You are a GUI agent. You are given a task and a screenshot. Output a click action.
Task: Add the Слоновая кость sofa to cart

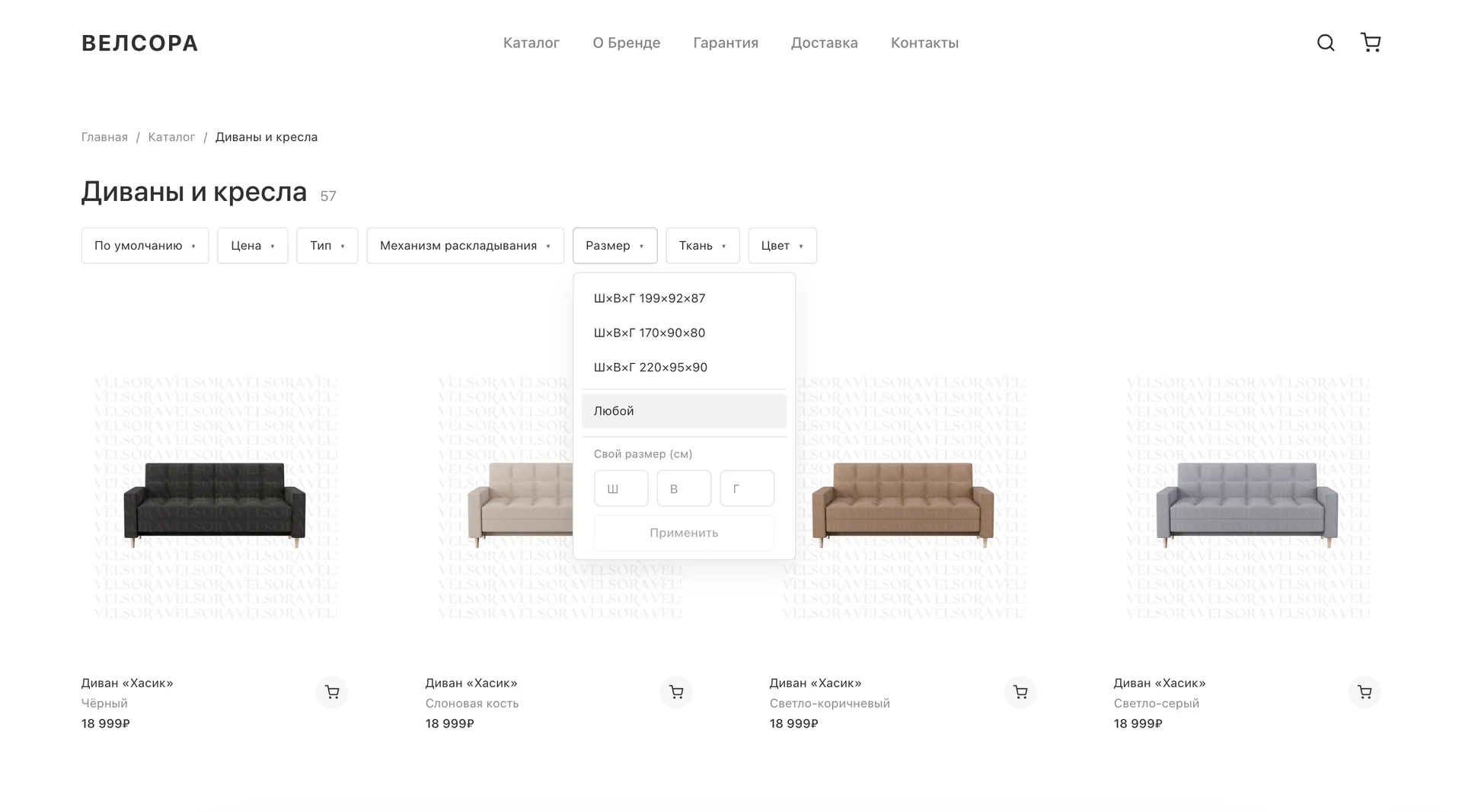coord(676,693)
